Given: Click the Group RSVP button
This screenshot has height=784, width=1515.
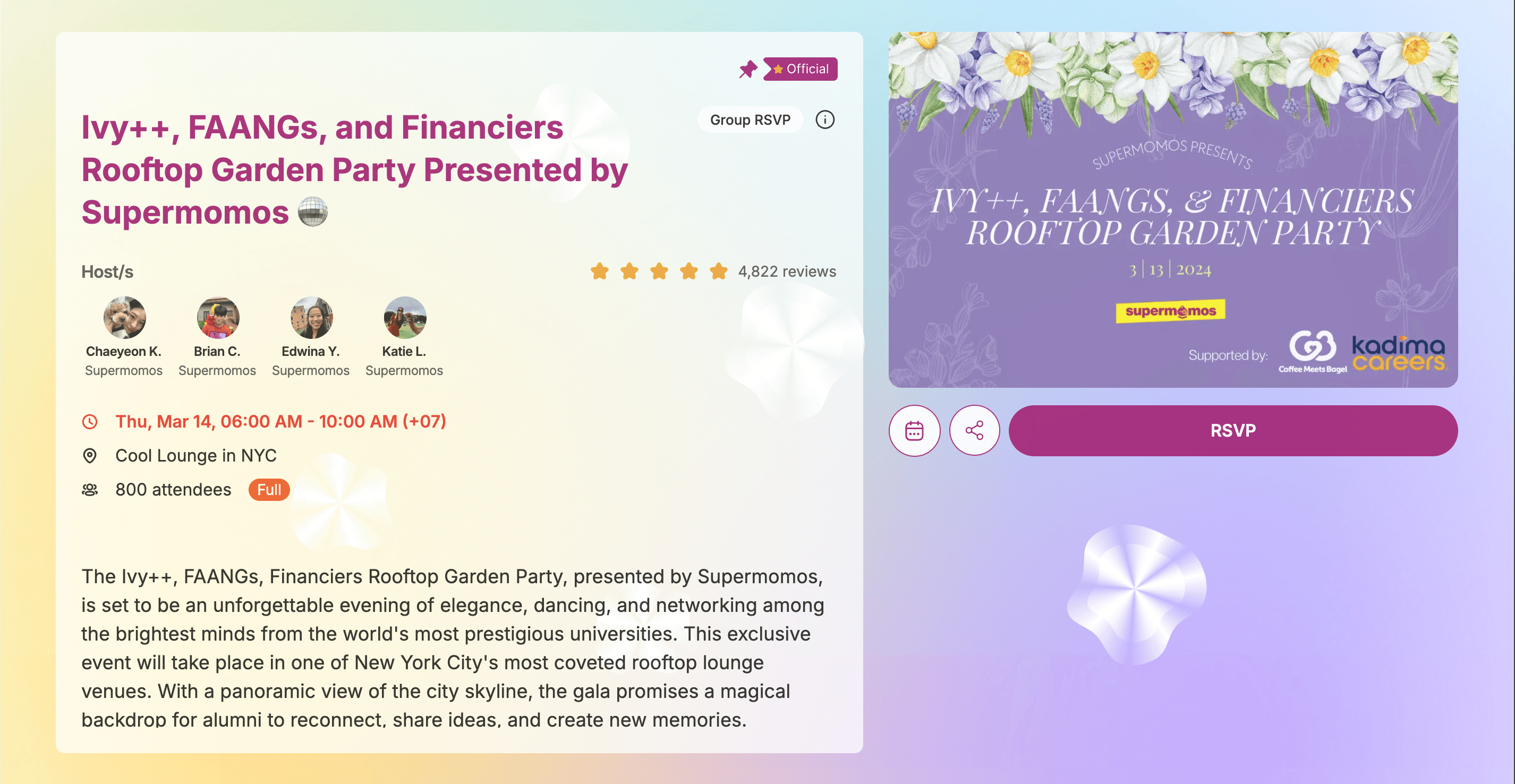Looking at the screenshot, I should click(x=750, y=120).
